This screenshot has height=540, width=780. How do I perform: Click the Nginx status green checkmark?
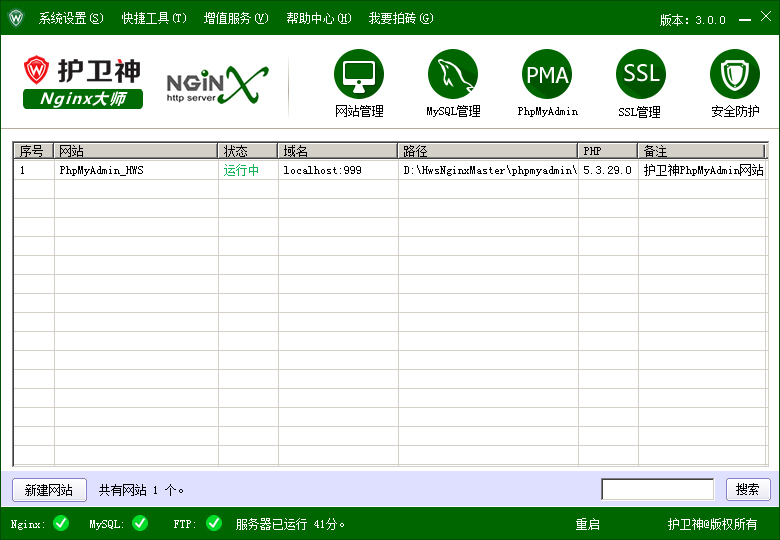[x=61, y=523]
